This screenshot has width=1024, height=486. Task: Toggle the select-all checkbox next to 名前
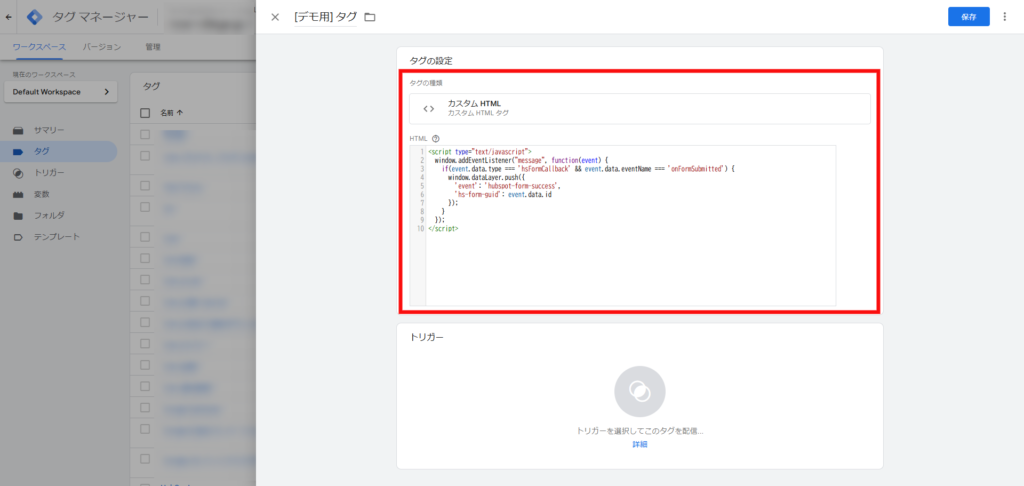tap(145, 113)
